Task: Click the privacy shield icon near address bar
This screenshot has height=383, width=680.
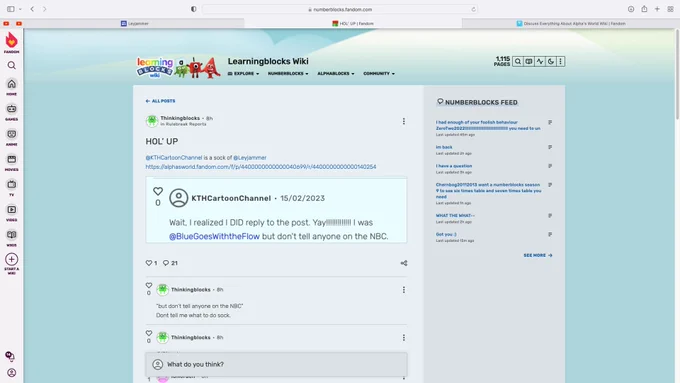Action: tap(193, 9)
